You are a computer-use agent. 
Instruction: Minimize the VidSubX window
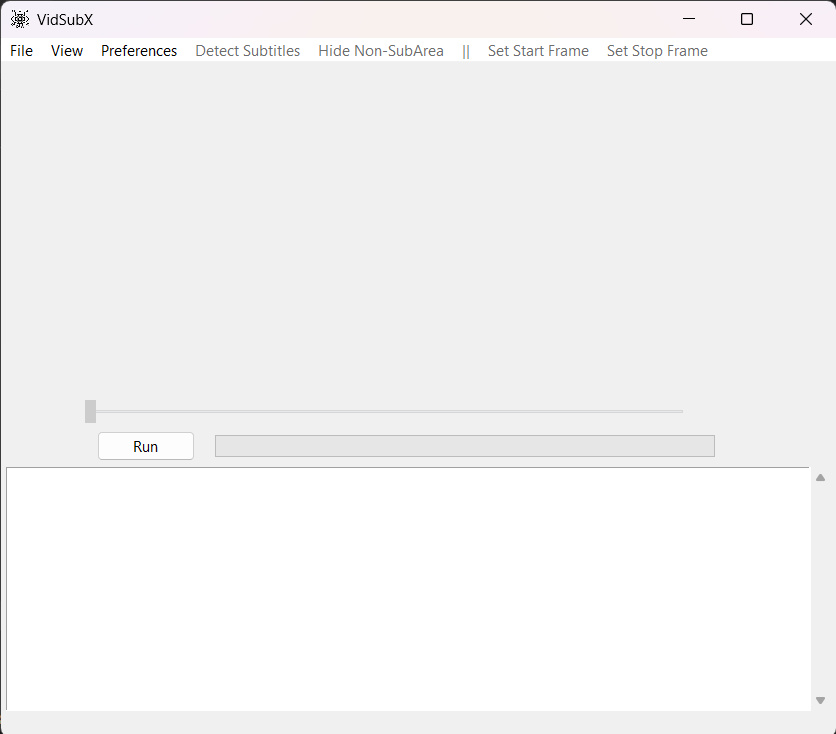tap(688, 19)
